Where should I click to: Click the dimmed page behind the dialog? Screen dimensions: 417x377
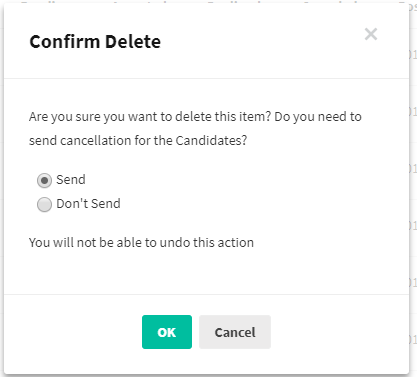point(413,200)
